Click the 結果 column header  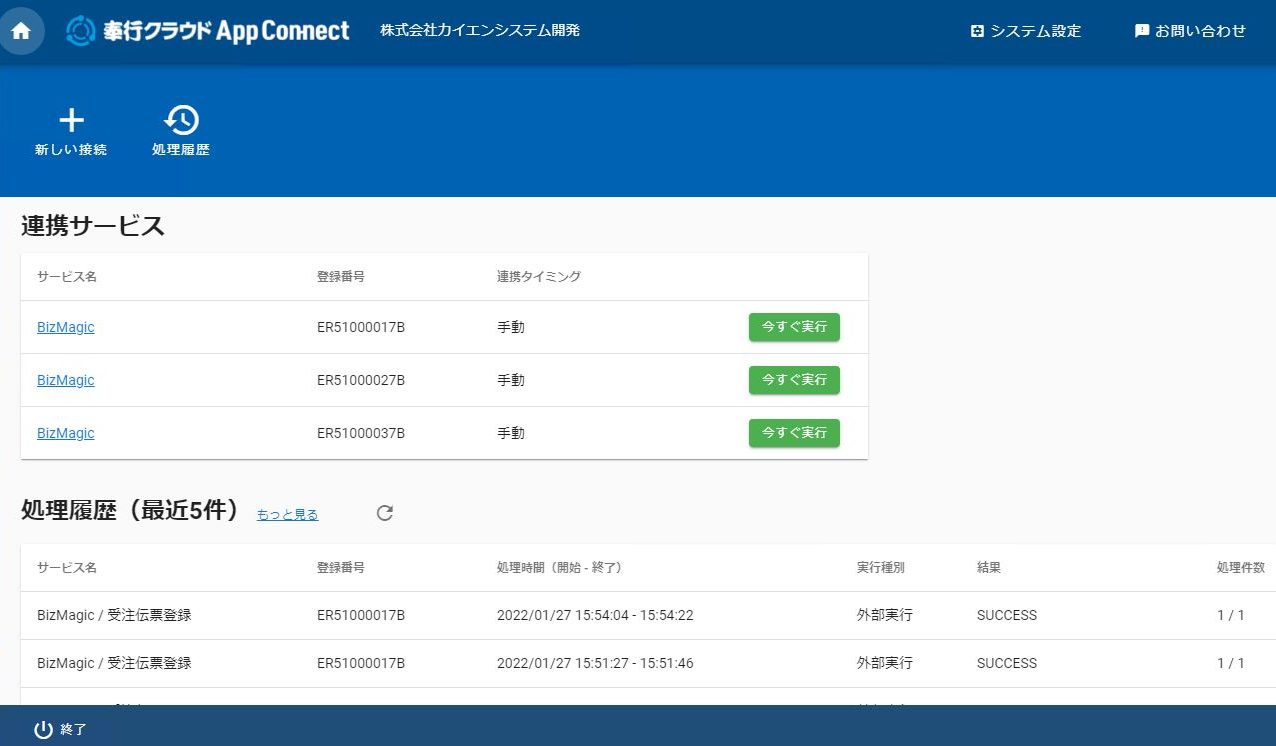[989, 567]
